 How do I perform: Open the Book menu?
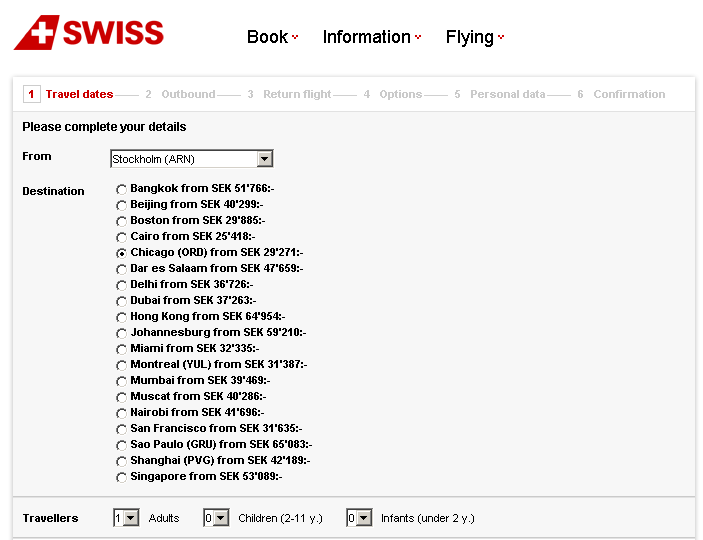pos(272,37)
